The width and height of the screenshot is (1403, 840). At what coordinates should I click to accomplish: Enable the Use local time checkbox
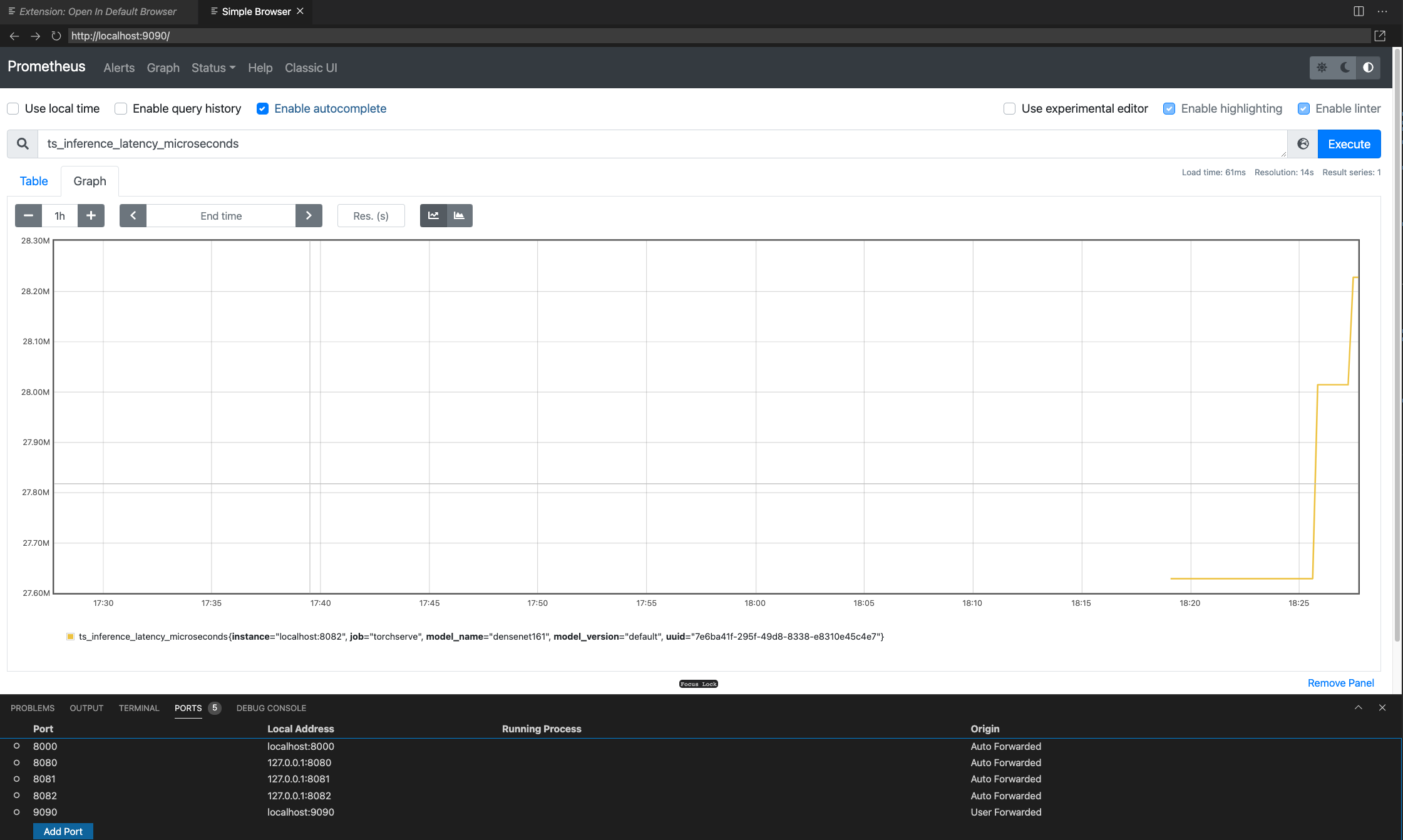click(x=13, y=108)
